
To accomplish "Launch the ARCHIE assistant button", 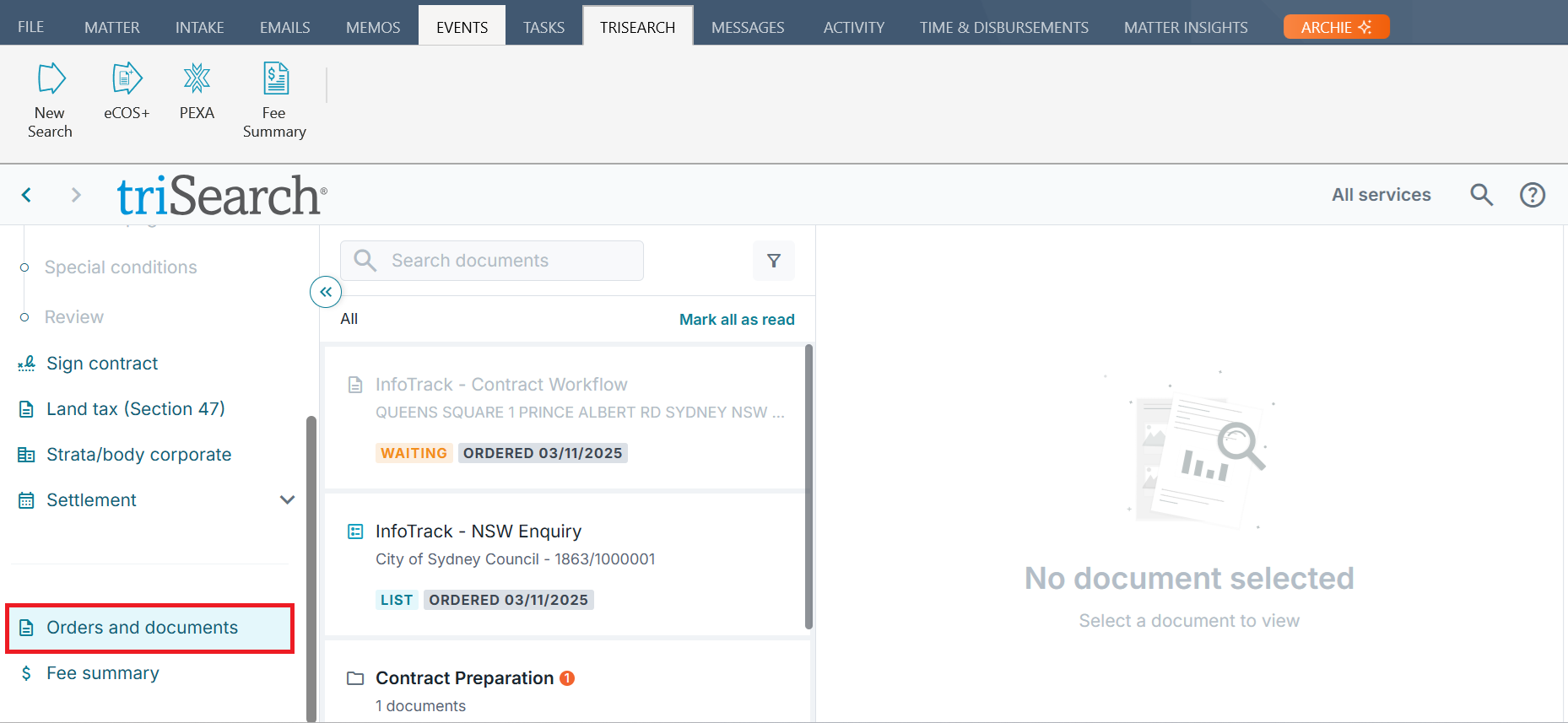I will coord(1337,27).
